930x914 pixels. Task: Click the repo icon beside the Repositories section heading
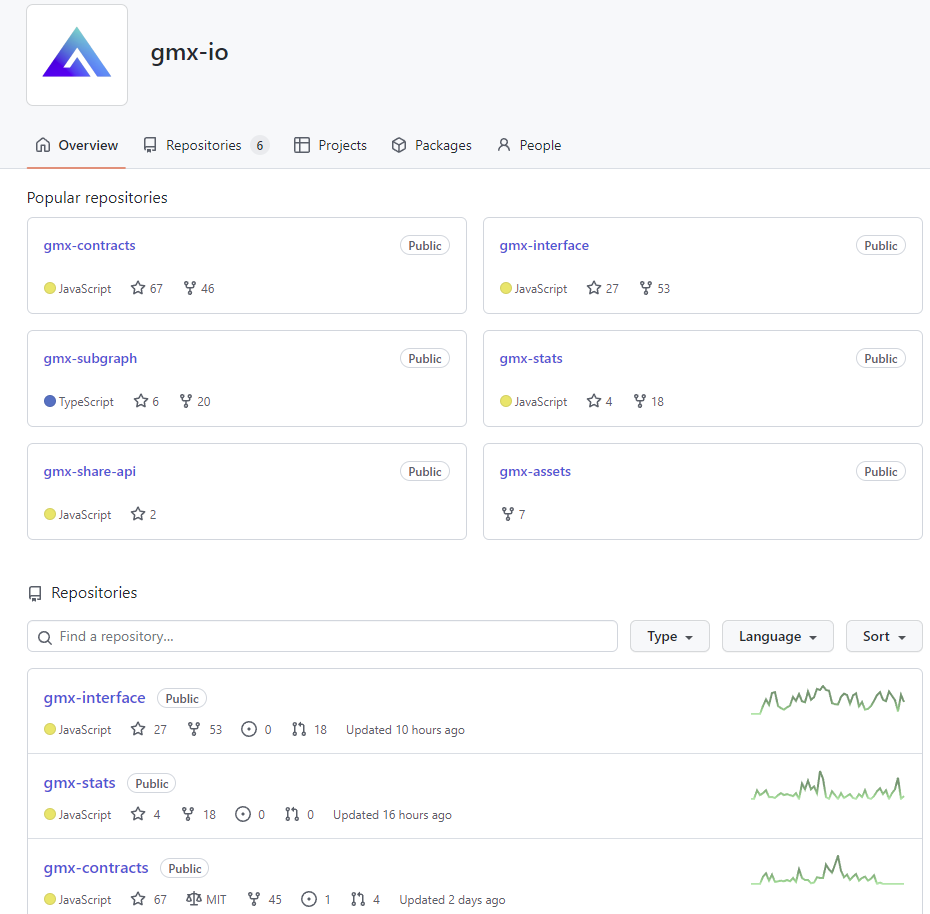click(35, 594)
